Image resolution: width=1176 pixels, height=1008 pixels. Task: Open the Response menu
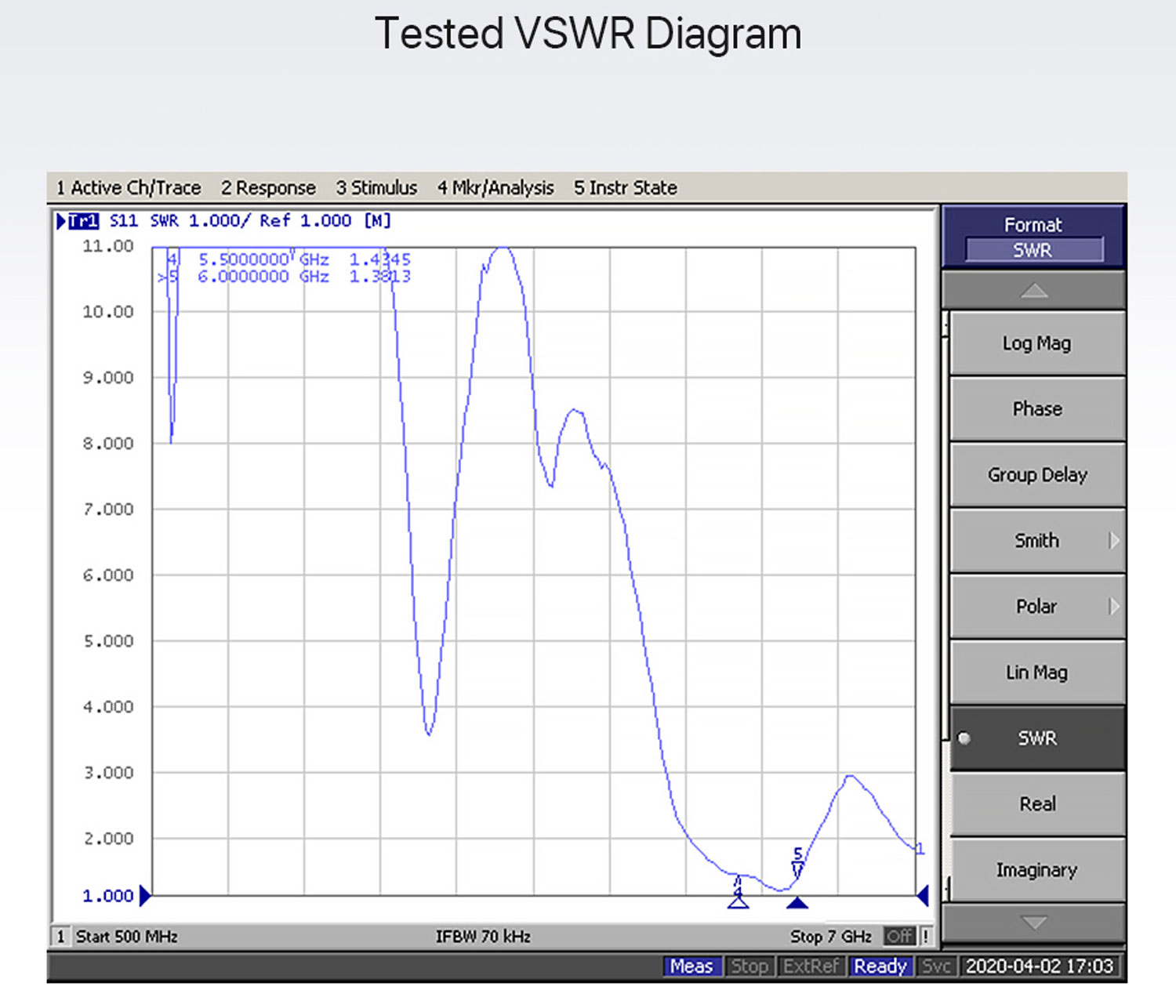tap(268, 188)
